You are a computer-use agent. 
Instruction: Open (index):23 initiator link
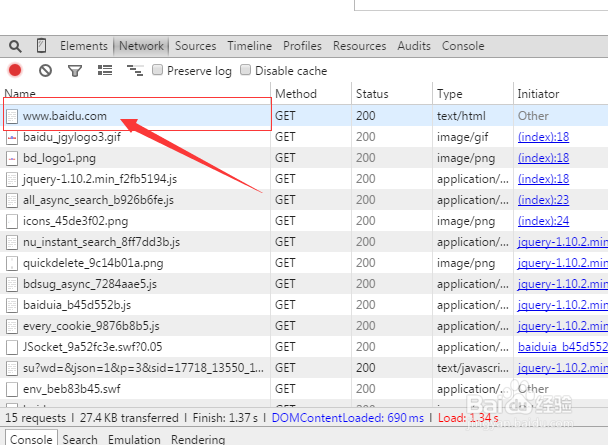[543, 200]
